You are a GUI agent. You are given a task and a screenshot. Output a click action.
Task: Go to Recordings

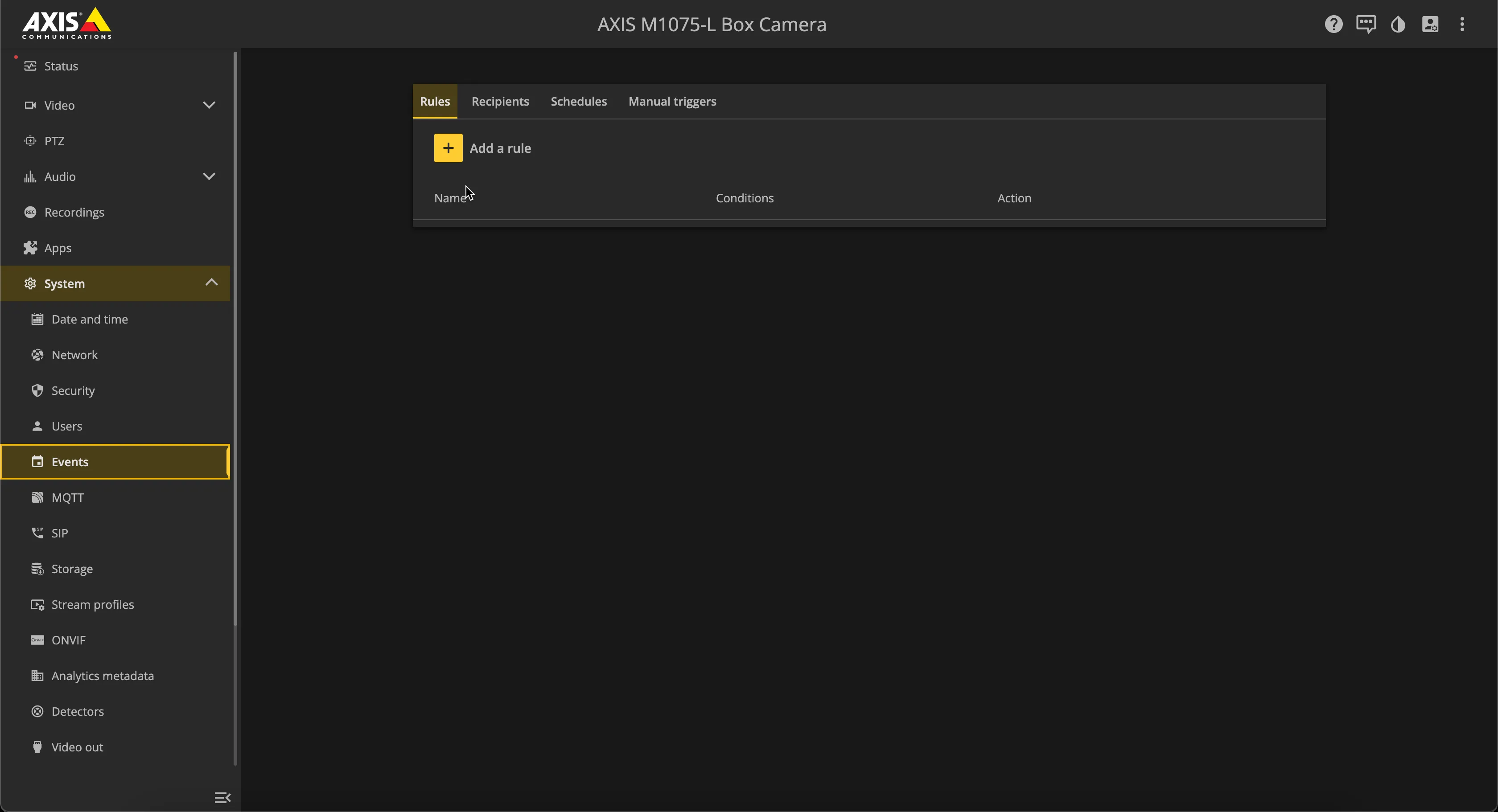115,212
